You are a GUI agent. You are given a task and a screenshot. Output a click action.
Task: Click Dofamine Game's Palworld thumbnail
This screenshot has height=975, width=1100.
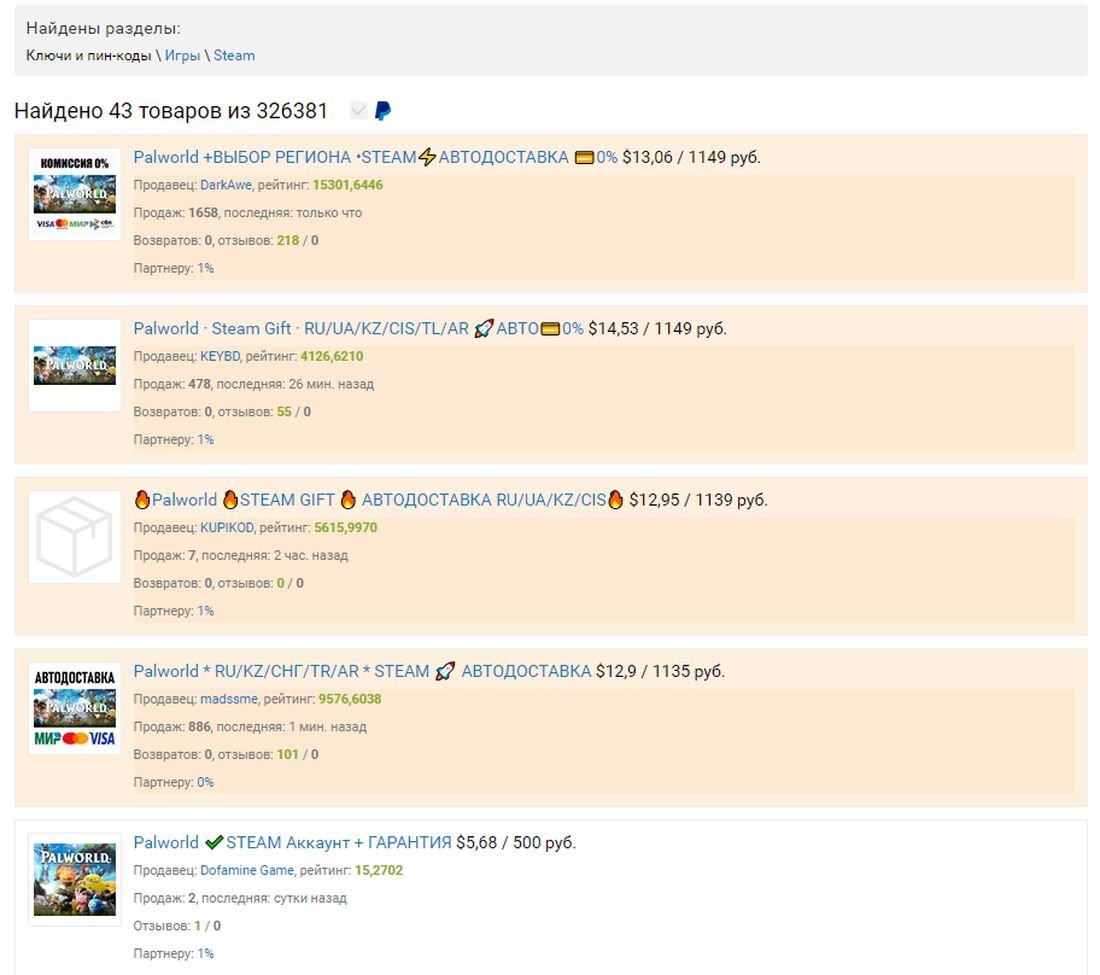tap(74, 880)
